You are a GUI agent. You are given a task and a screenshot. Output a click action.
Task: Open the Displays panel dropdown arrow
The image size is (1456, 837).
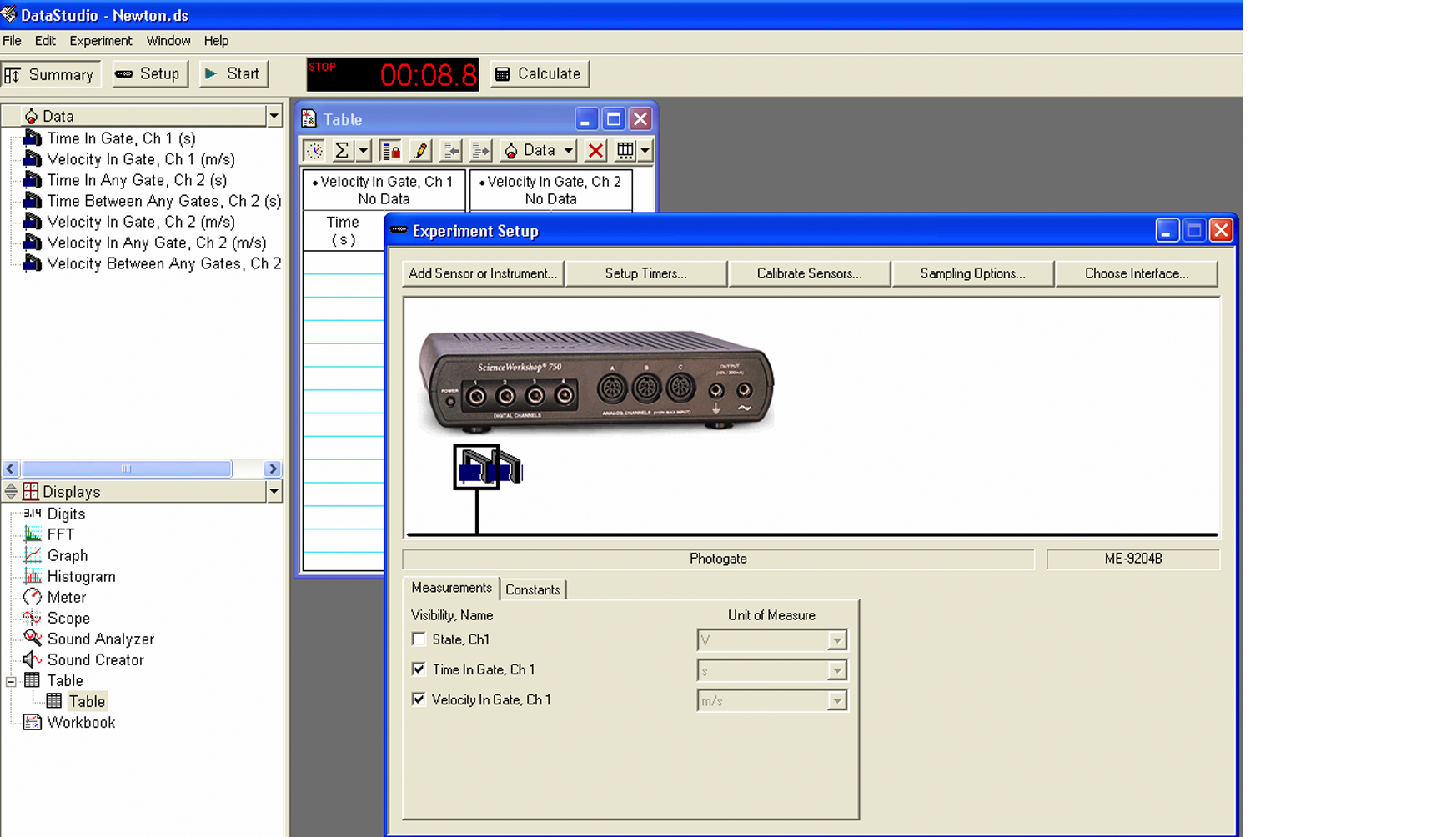274,492
